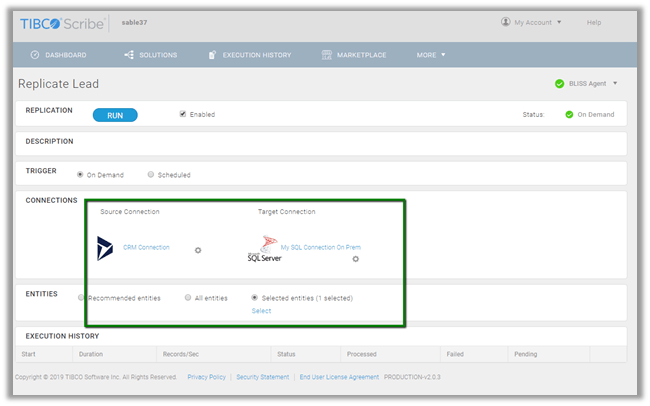This screenshot has width=650, height=406.
Task: Select the Scheduled trigger radio button
Action: coord(151,175)
